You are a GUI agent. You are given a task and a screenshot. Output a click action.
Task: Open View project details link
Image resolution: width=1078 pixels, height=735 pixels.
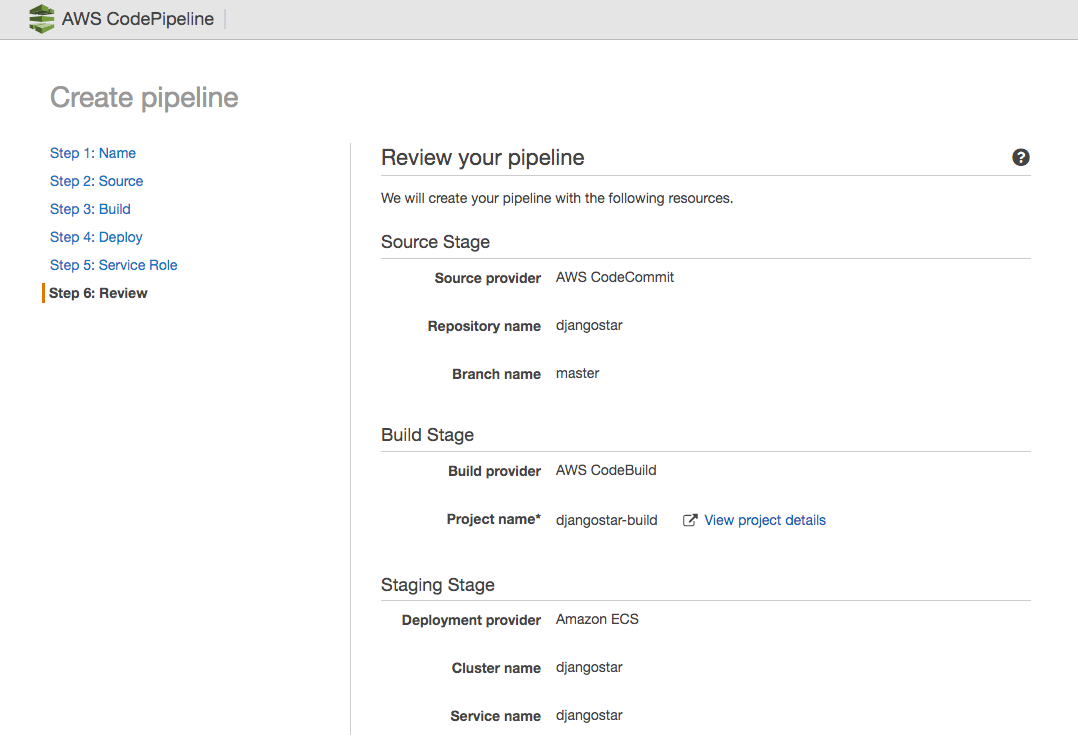point(764,520)
